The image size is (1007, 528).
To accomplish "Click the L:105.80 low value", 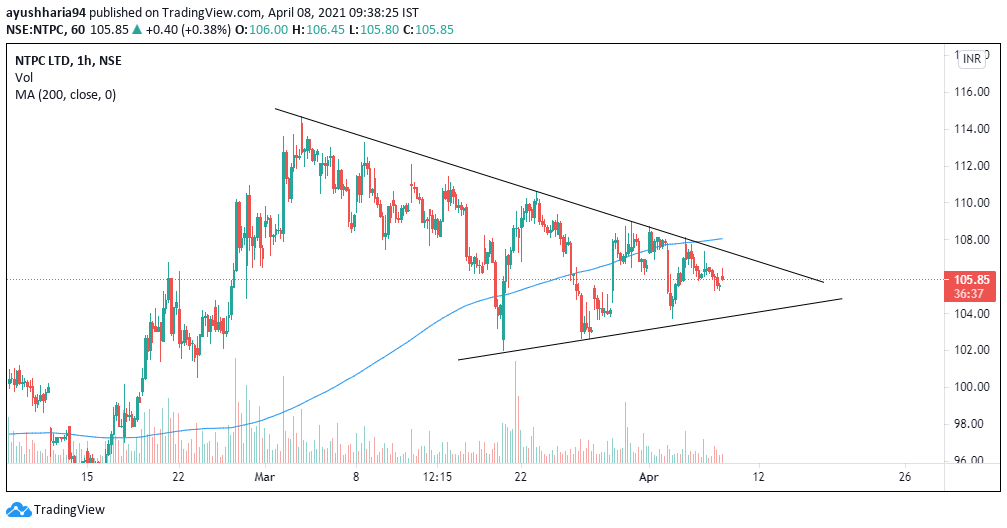I will (x=374, y=30).
